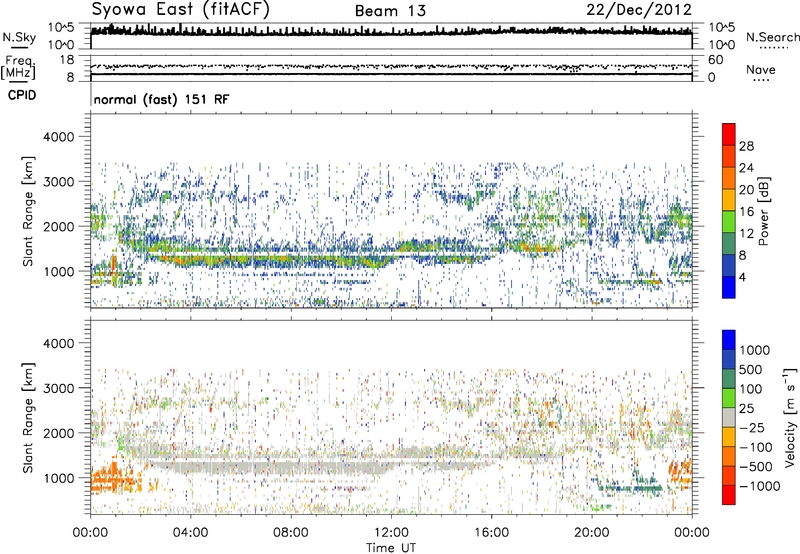Click the 'Freq. [MHz]' axis label
800x554 pixels.
point(19,68)
